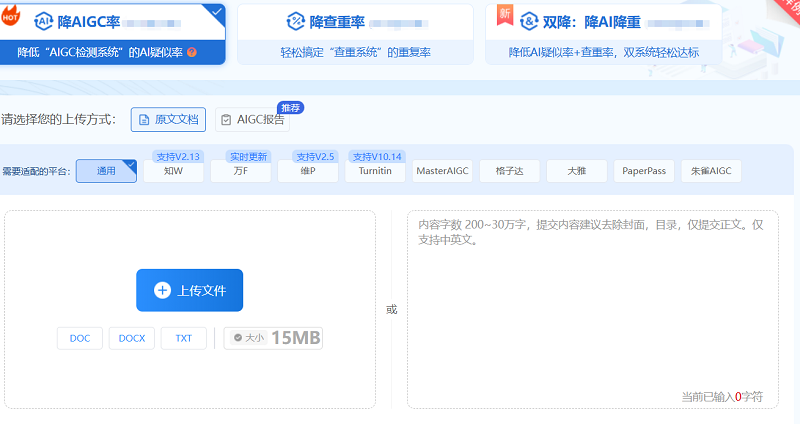Click the 当前已输入0字符 counter text

pyautogui.click(x=722, y=396)
